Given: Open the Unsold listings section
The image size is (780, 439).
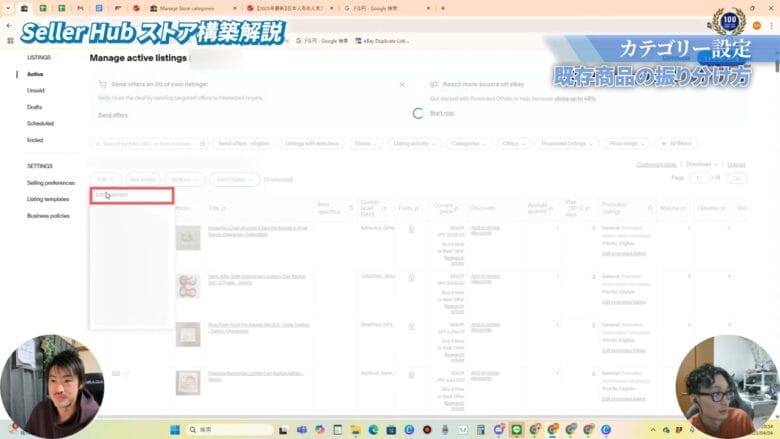Looking at the screenshot, I should pyautogui.click(x=36, y=90).
